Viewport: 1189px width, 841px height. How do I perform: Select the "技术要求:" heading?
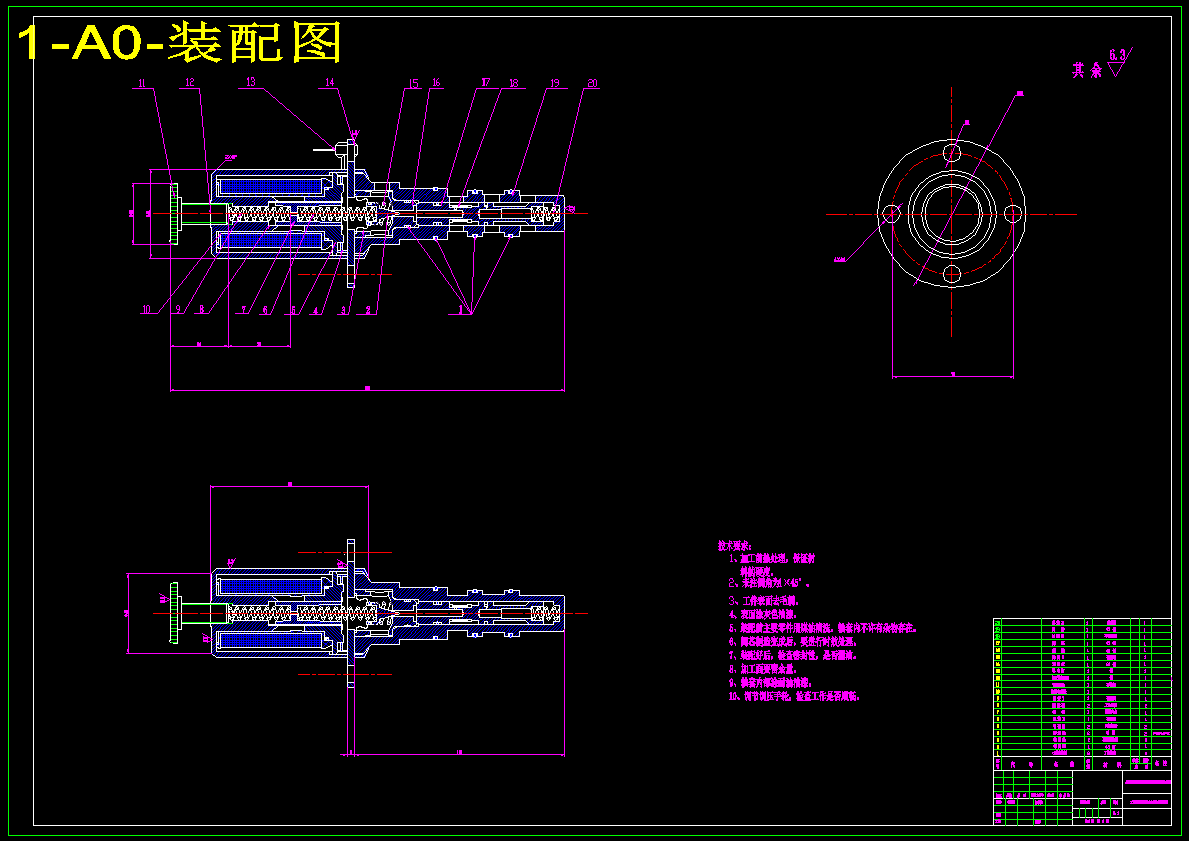tap(735, 545)
